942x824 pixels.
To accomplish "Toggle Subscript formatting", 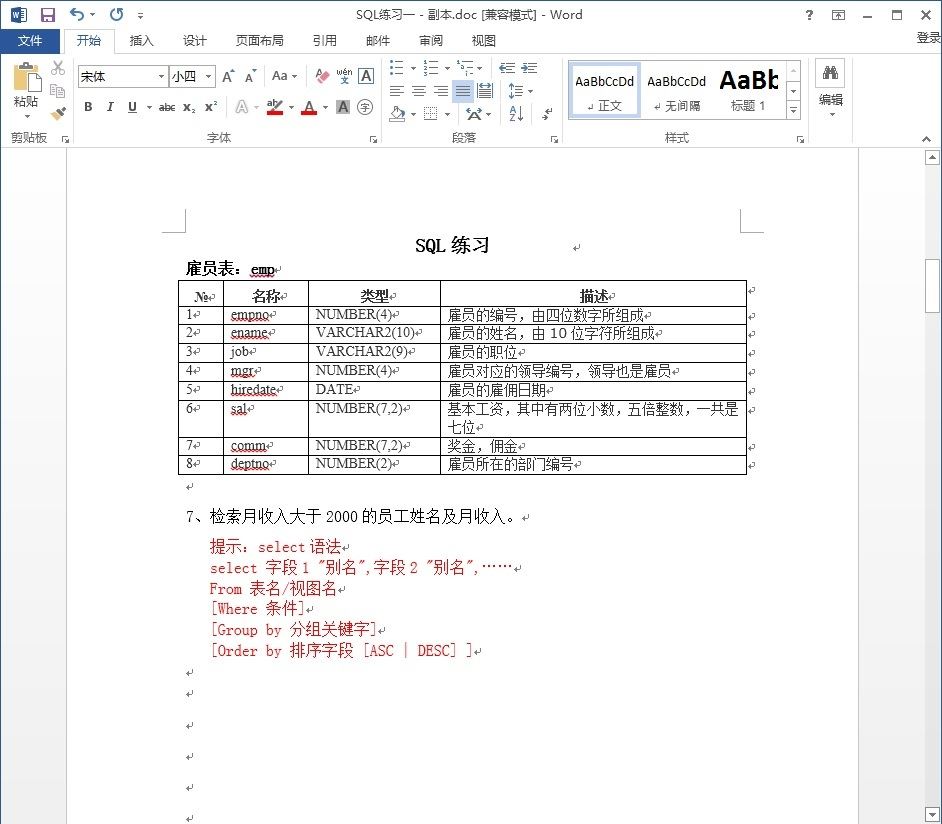I will pos(189,108).
